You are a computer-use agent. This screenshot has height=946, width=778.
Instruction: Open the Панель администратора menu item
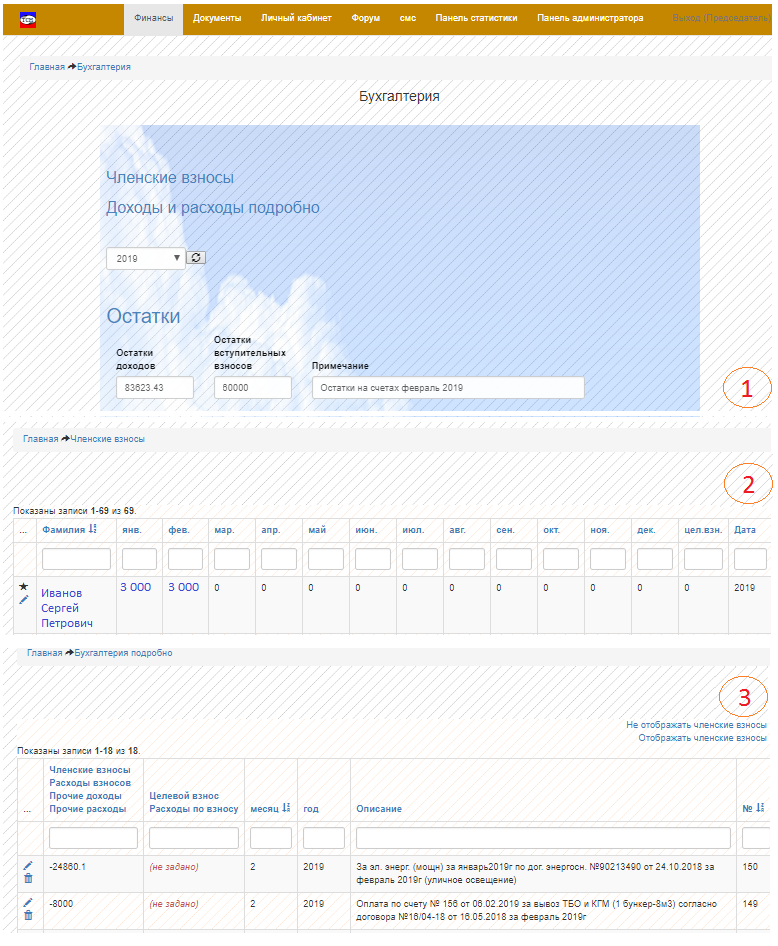(590, 18)
